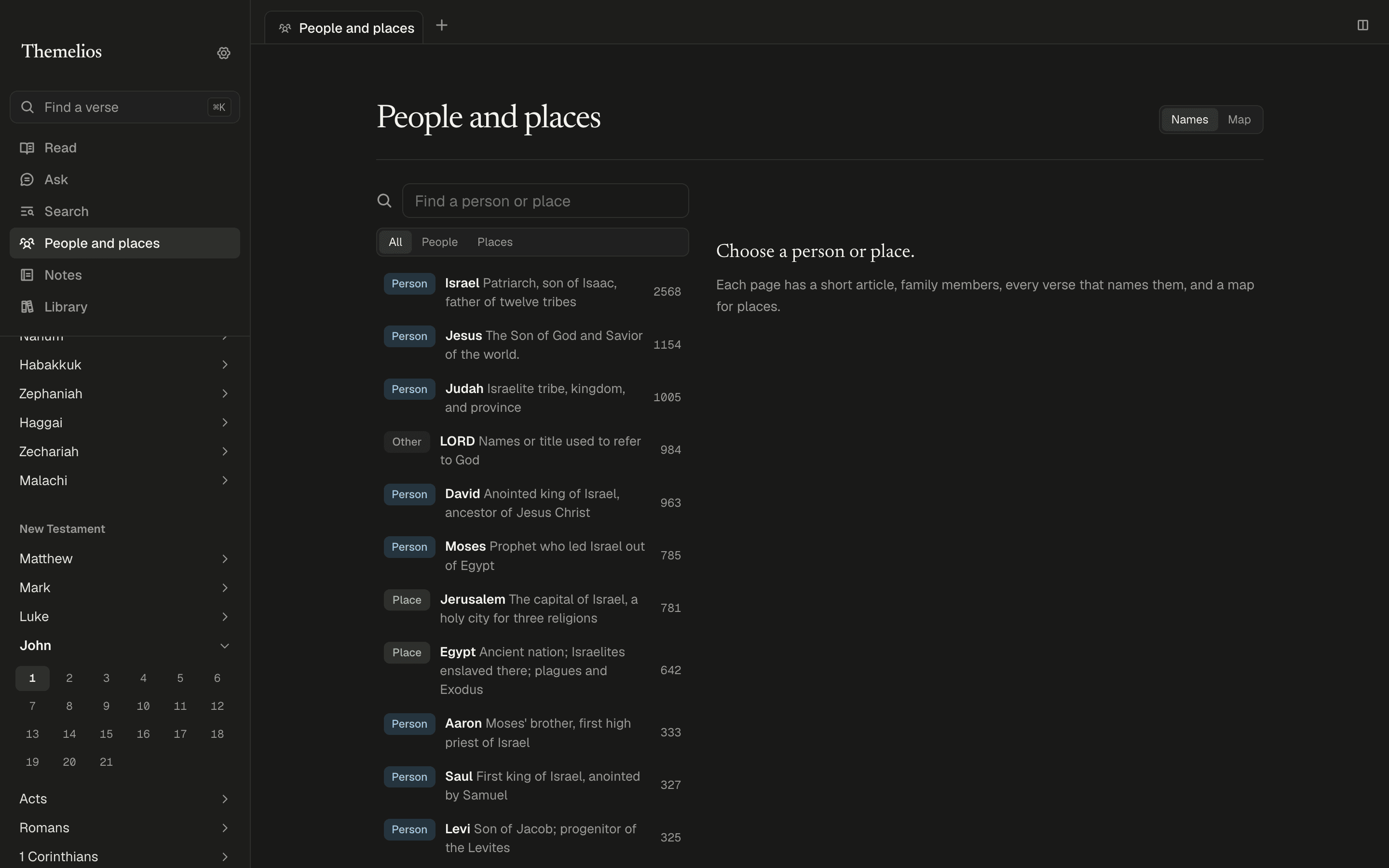Toggle split panel icon at top right
Image resolution: width=1389 pixels, height=868 pixels.
[1362, 25]
